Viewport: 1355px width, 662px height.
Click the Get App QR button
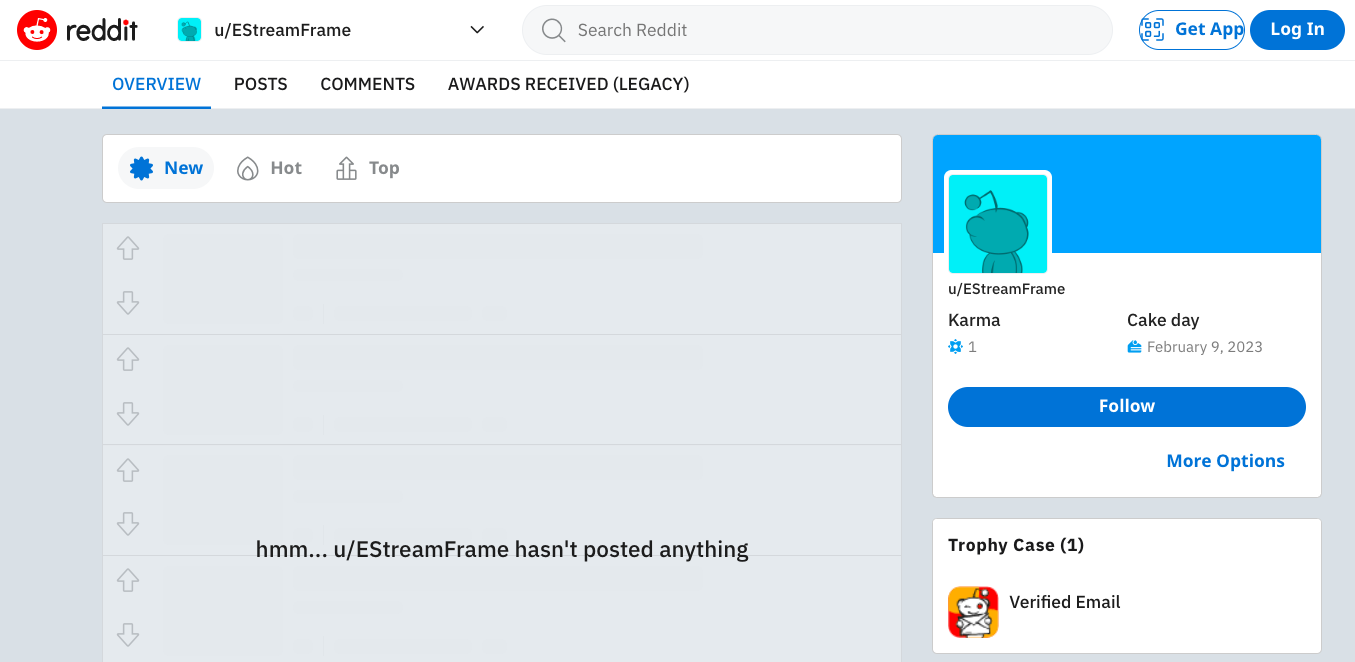(1191, 30)
